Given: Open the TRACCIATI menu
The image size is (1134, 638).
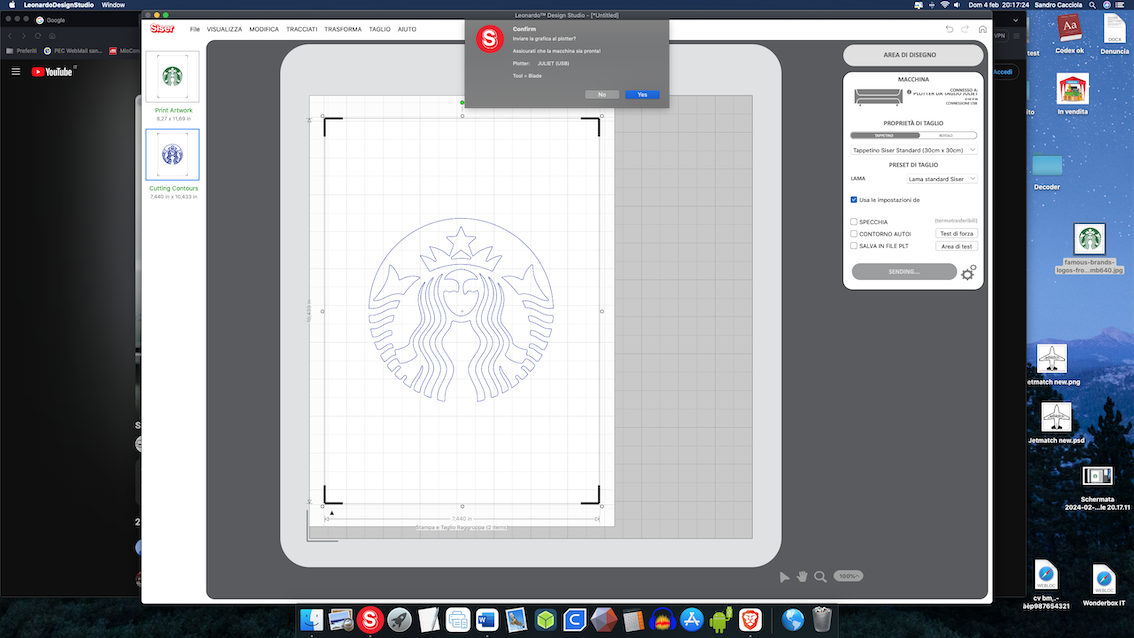Looking at the screenshot, I should click(x=302, y=30).
